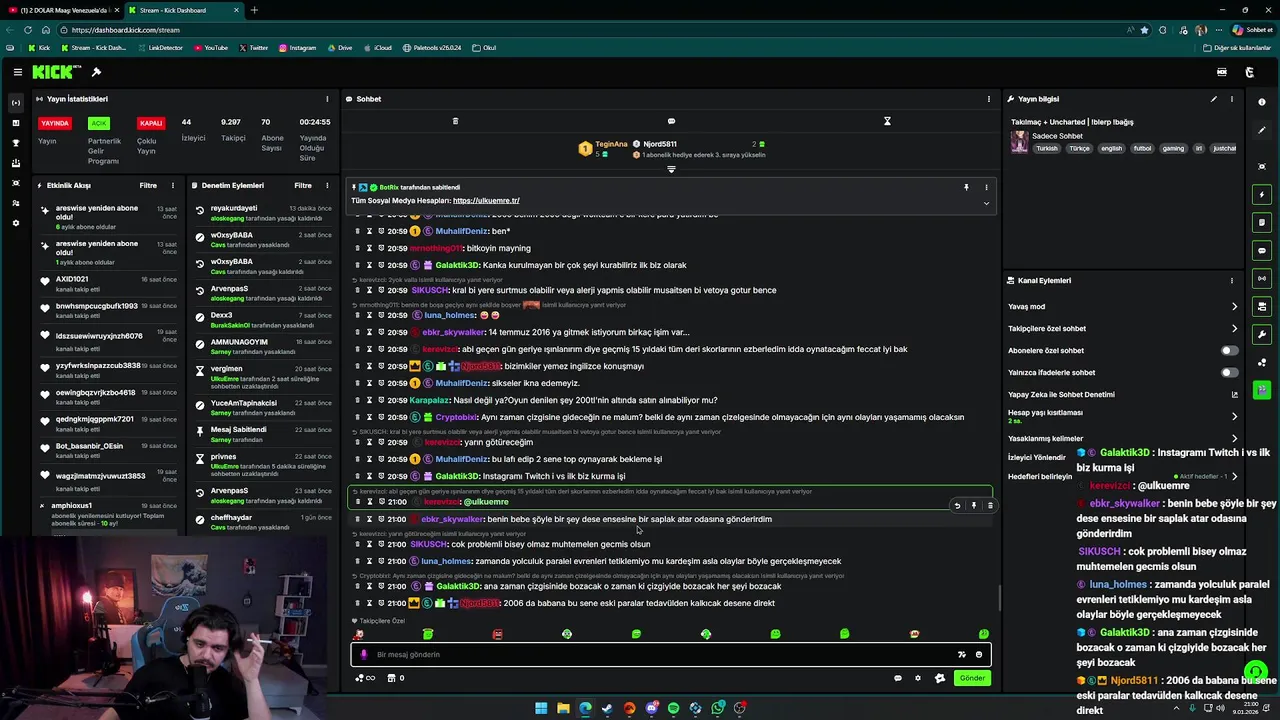Toggle Yalnızca ifadelerle sohbet switch
The image size is (1280, 720).
tap(1229, 373)
